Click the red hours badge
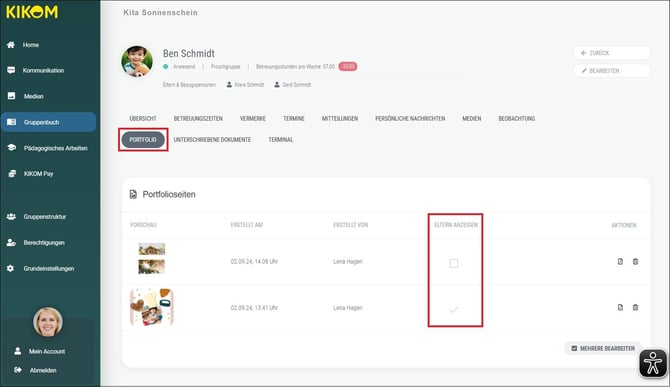The width and height of the screenshot is (670, 387). coord(348,67)
